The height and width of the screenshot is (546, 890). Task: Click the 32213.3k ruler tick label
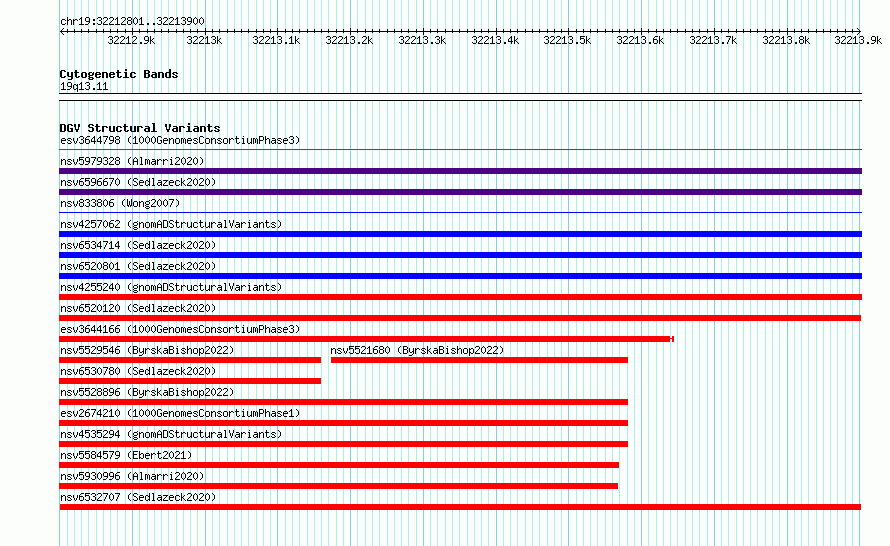(x=422, y=40)
